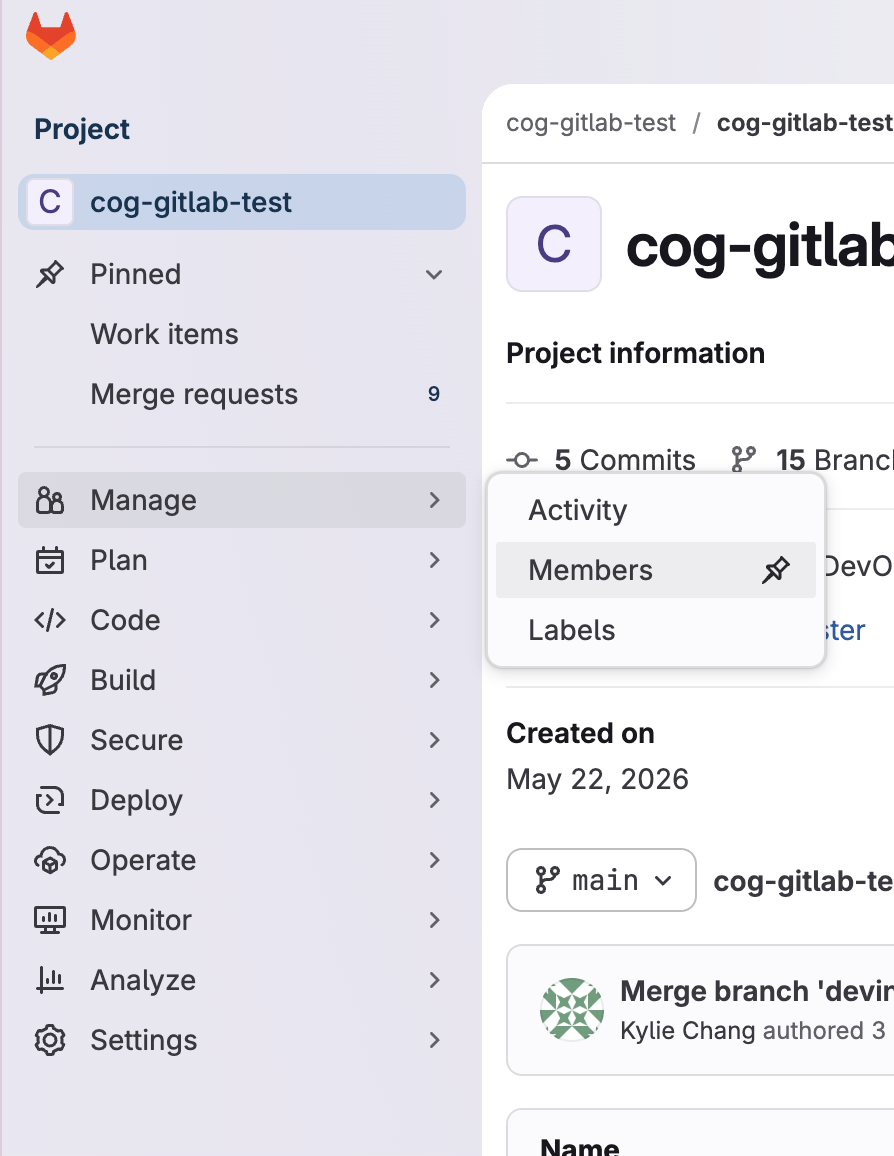The width and height of the screenshot is (894, 1156).
Task: Open the Manage menu label
Action: pyautogui.click(x=144, y=500)
